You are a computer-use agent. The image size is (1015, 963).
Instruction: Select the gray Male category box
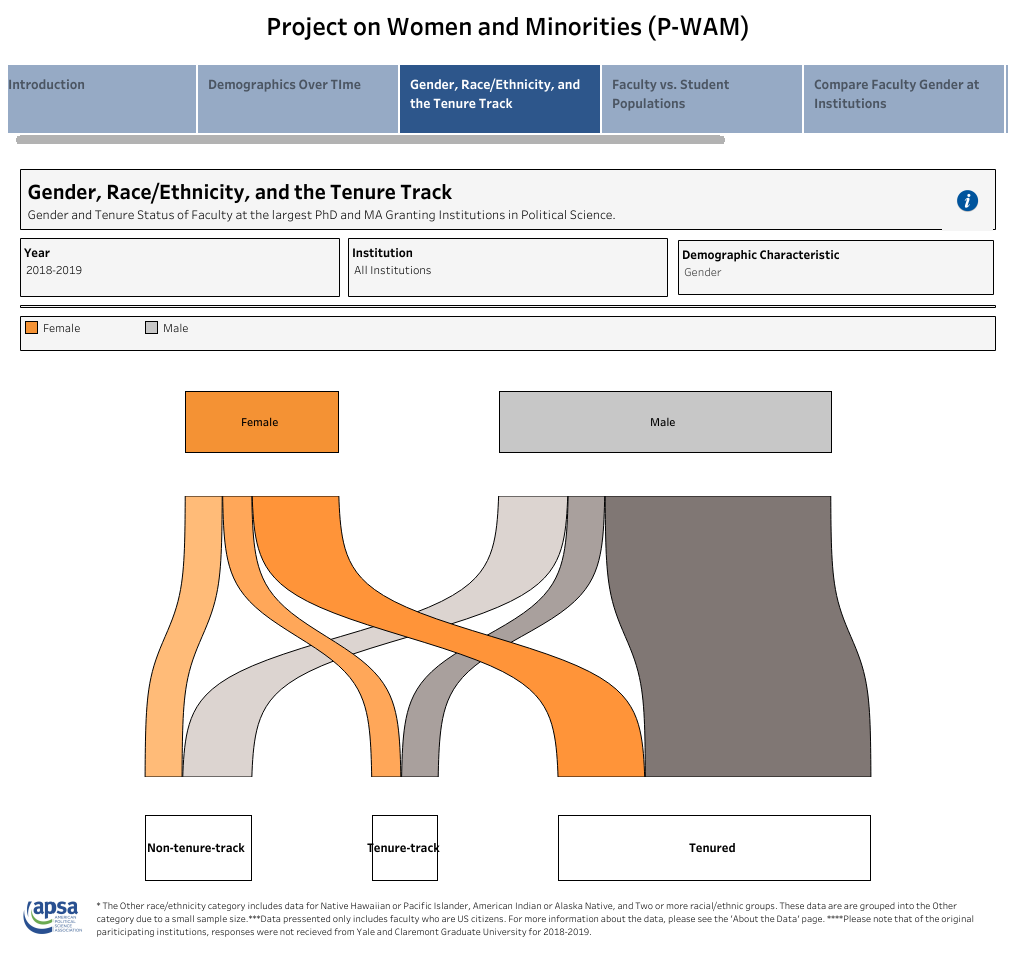point(665,422)
